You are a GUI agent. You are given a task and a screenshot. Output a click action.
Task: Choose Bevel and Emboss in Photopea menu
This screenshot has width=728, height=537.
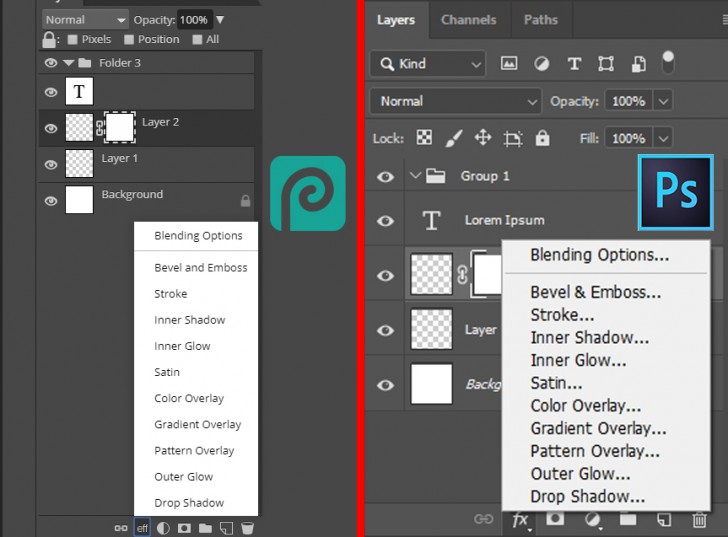[x=196, y=267]
